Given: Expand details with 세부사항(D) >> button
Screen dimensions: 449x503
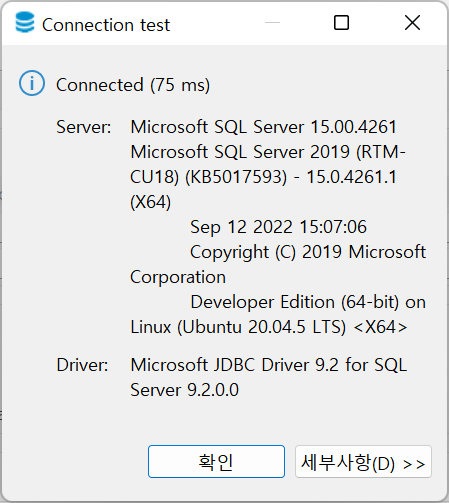Looking at the screenshot, I should pyautogui.click(x=363, y=461).
